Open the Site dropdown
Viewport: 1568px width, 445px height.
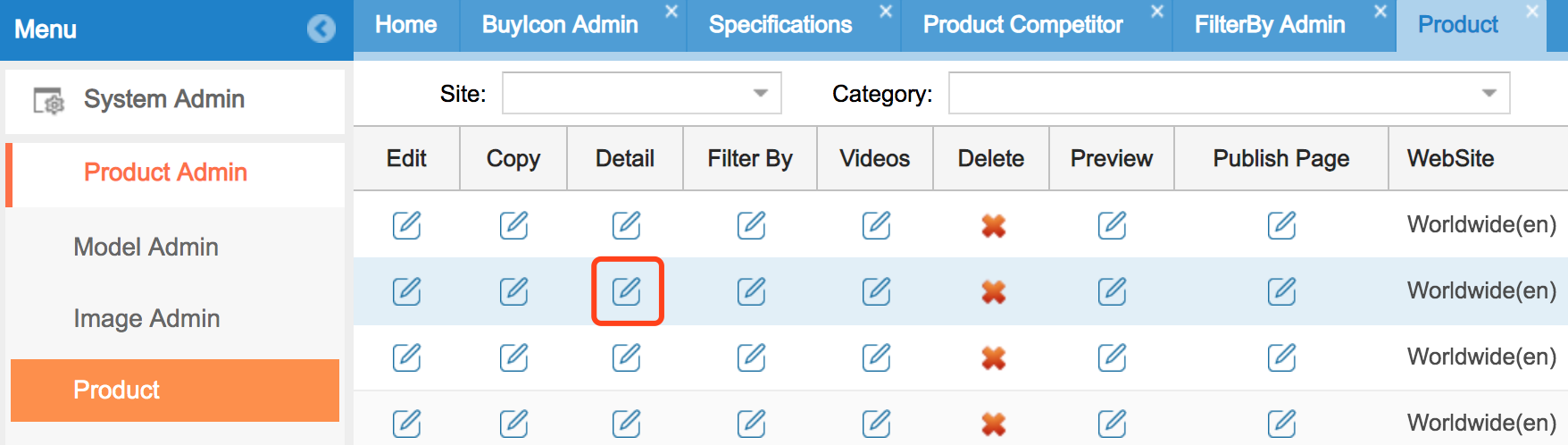pyautogui.click(x=760, y=93)
